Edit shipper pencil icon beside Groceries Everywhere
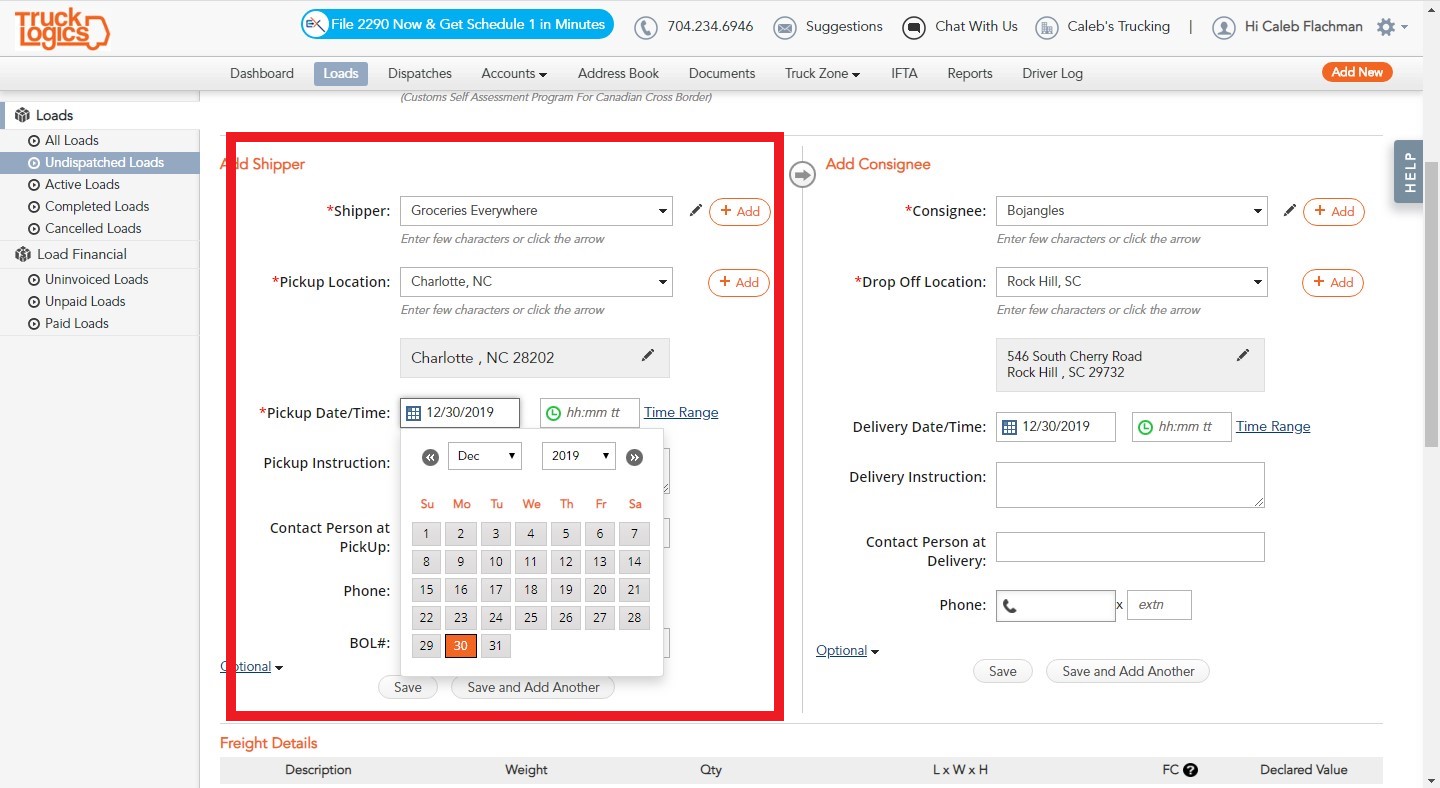This screenshot has width=1440, height=788. click(x=695, y=211)
